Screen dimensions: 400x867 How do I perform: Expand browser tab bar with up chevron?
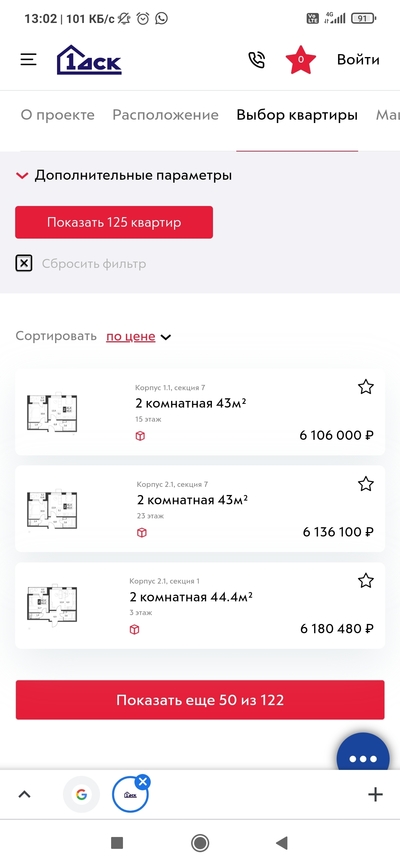(24, 795)
